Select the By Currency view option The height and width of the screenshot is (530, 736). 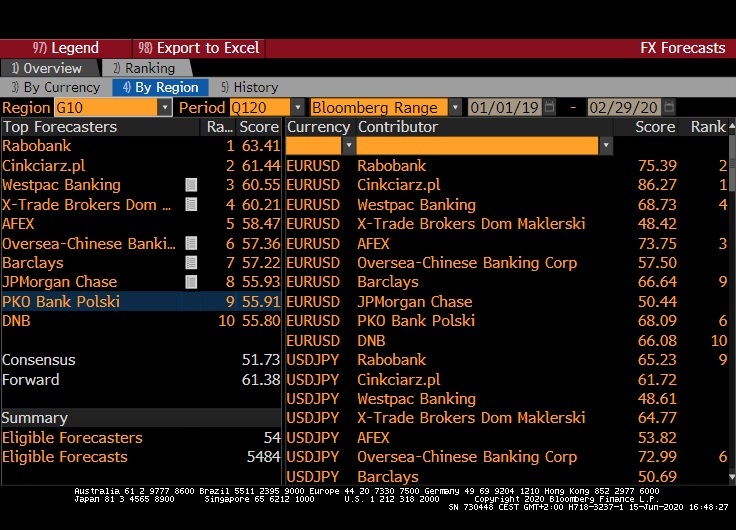click(56, 87)
